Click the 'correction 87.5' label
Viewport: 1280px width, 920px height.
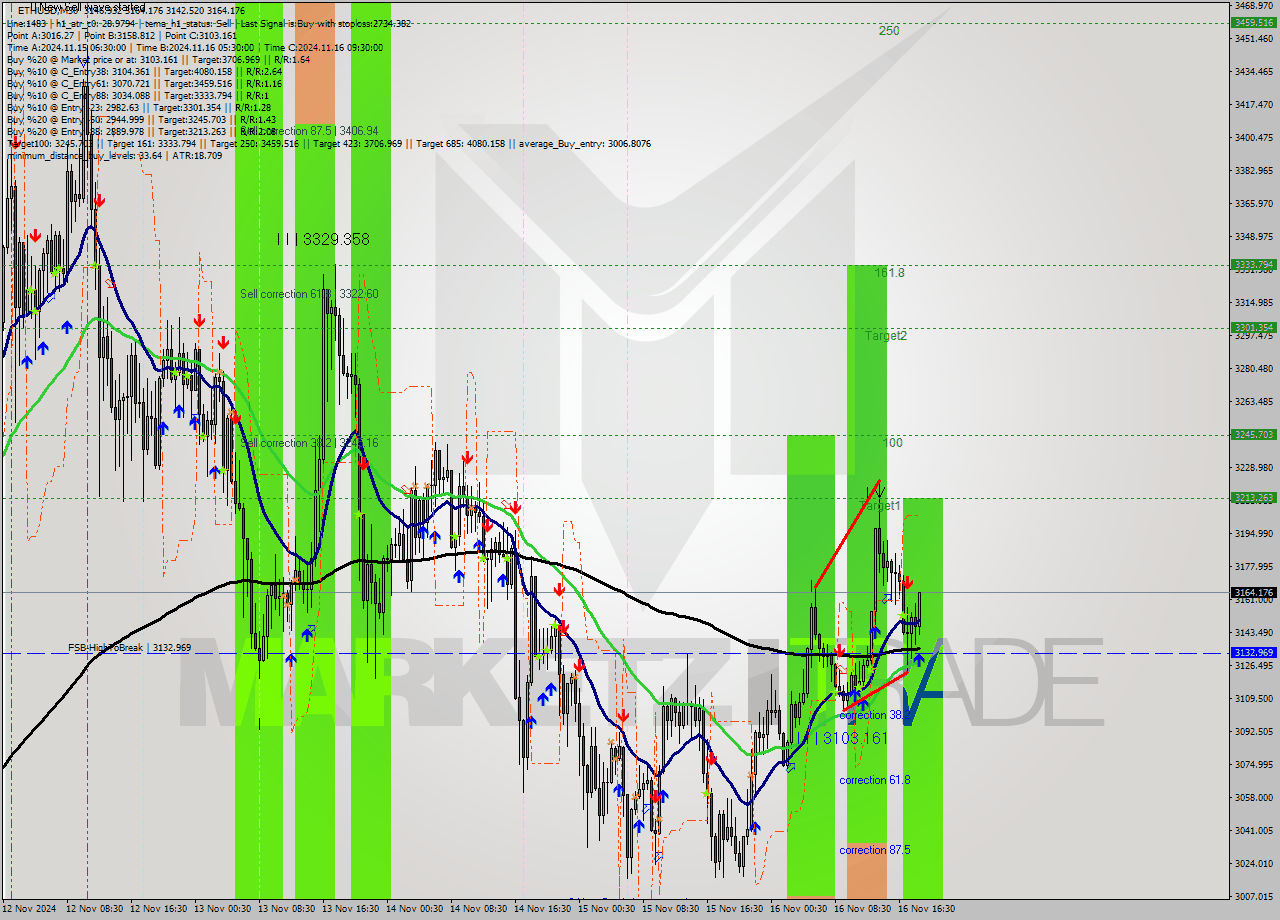(x=875, y=850)
